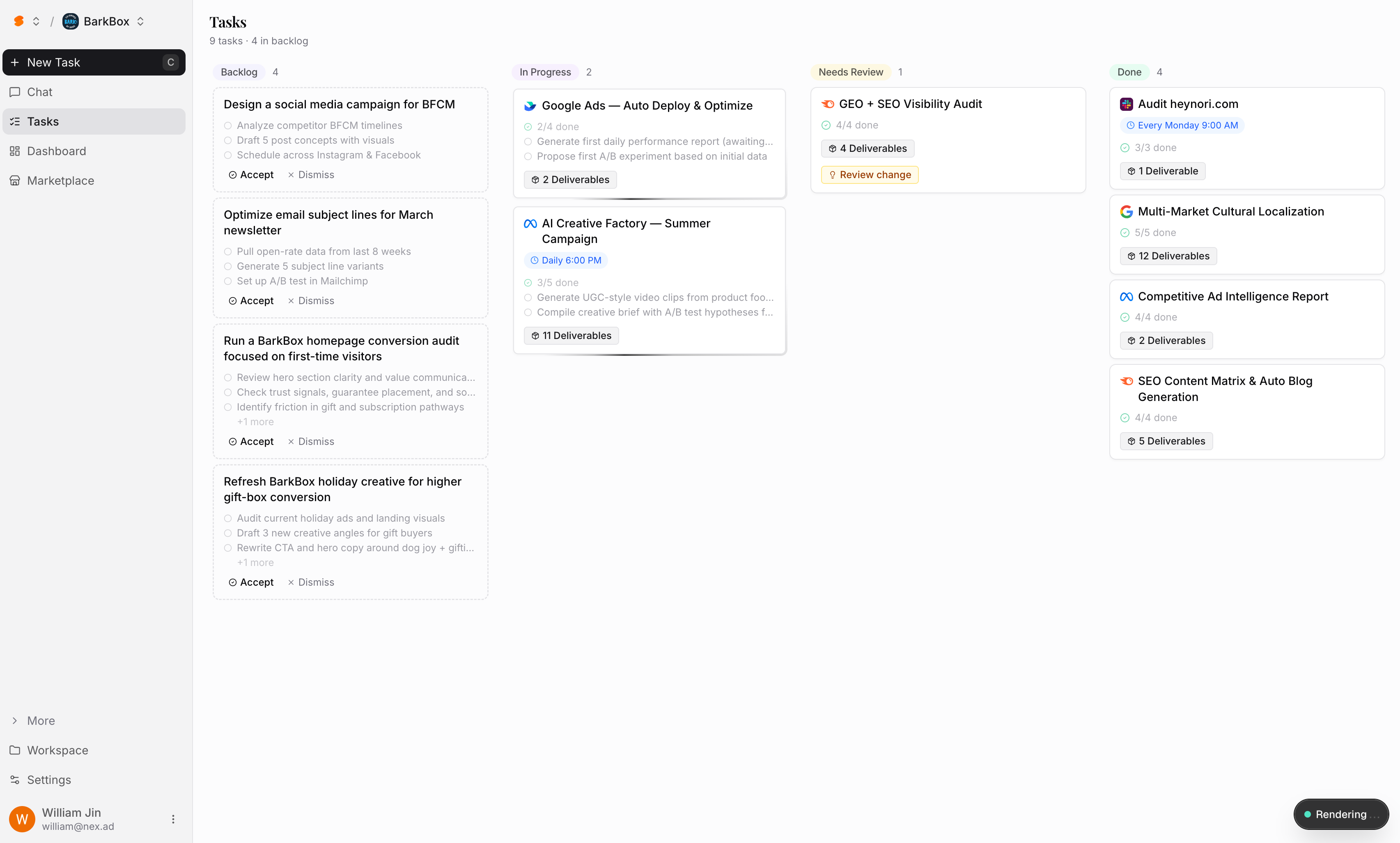
Task: Click Meta icon on Competitive Ad Intelligence Report
Action: (1126, 296)
